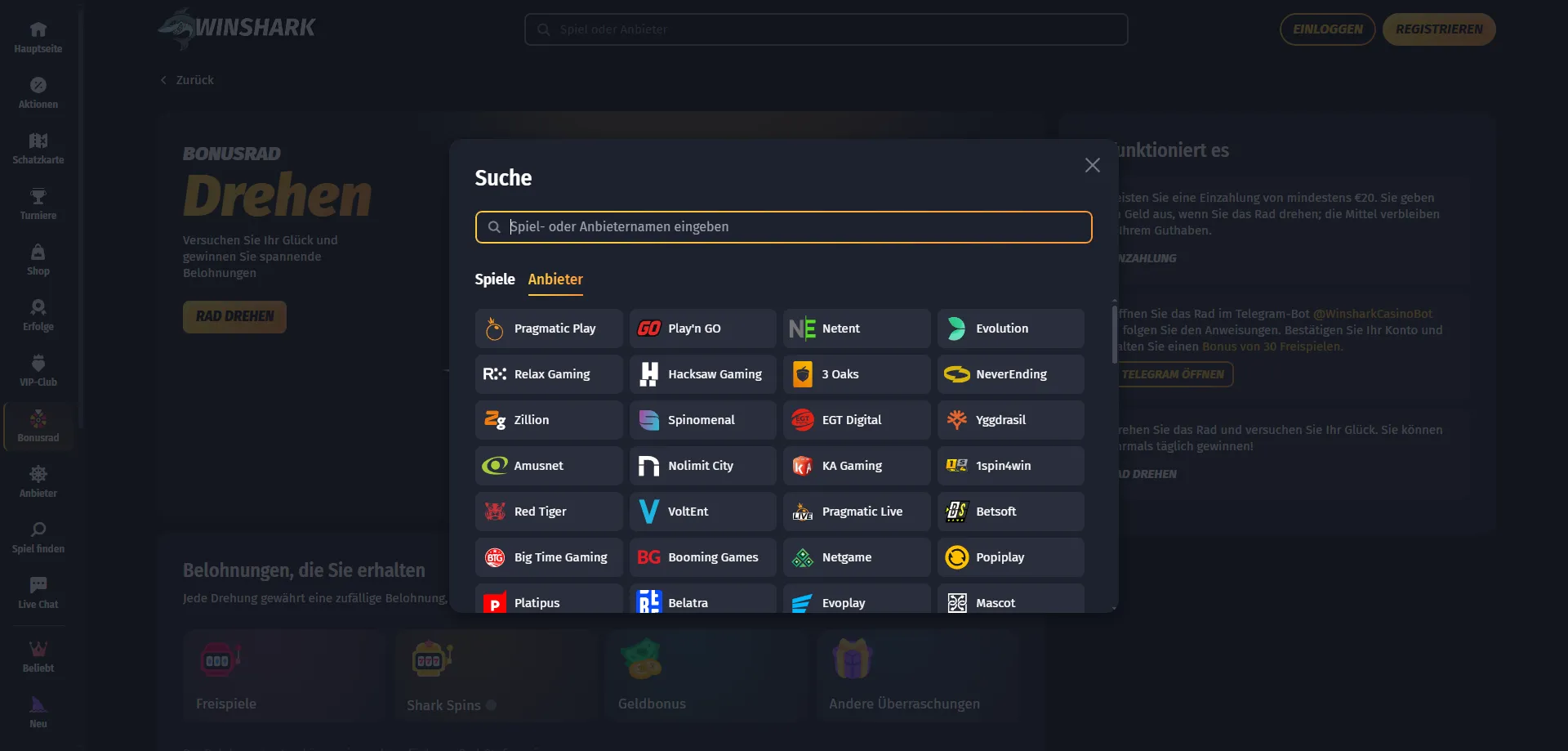Focus the top header search bar
Viewport: 1568px width, 751px height.
point(826,29)
